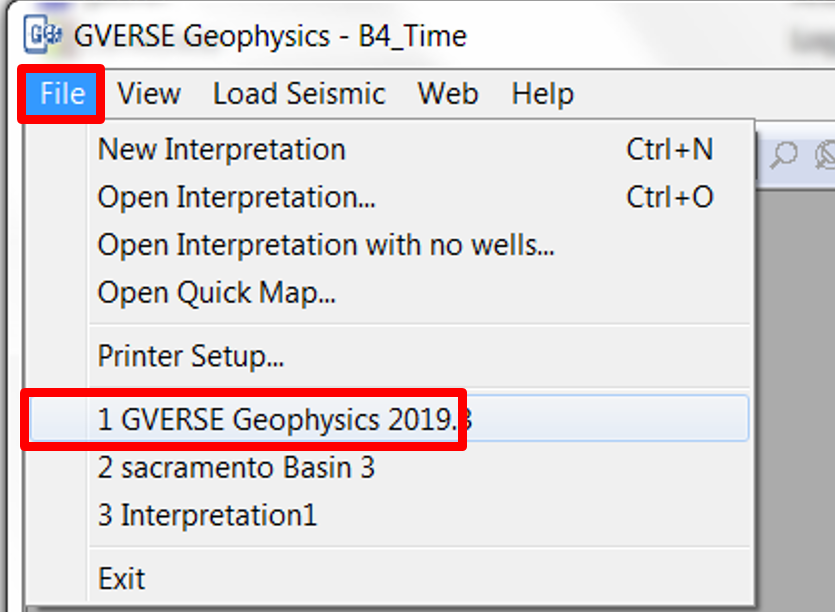Select Open Interpretation... menu entry
The height and width of the screenshot is (613, 836).
[x=389, y=197]
